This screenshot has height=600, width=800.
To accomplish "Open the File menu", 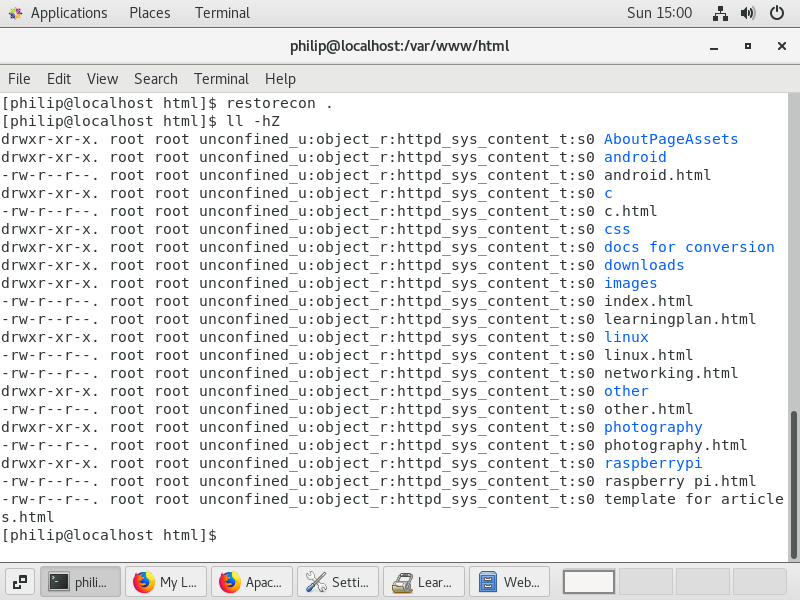I will point(19,79).
